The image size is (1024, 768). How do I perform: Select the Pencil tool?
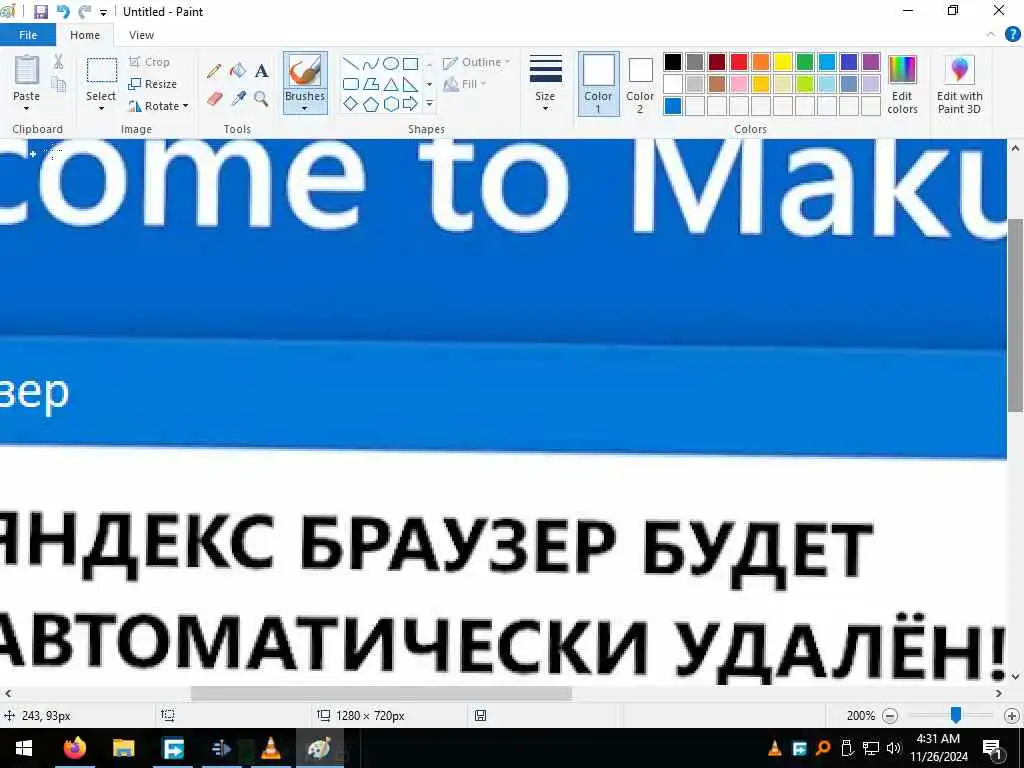(x=214, y=71)
